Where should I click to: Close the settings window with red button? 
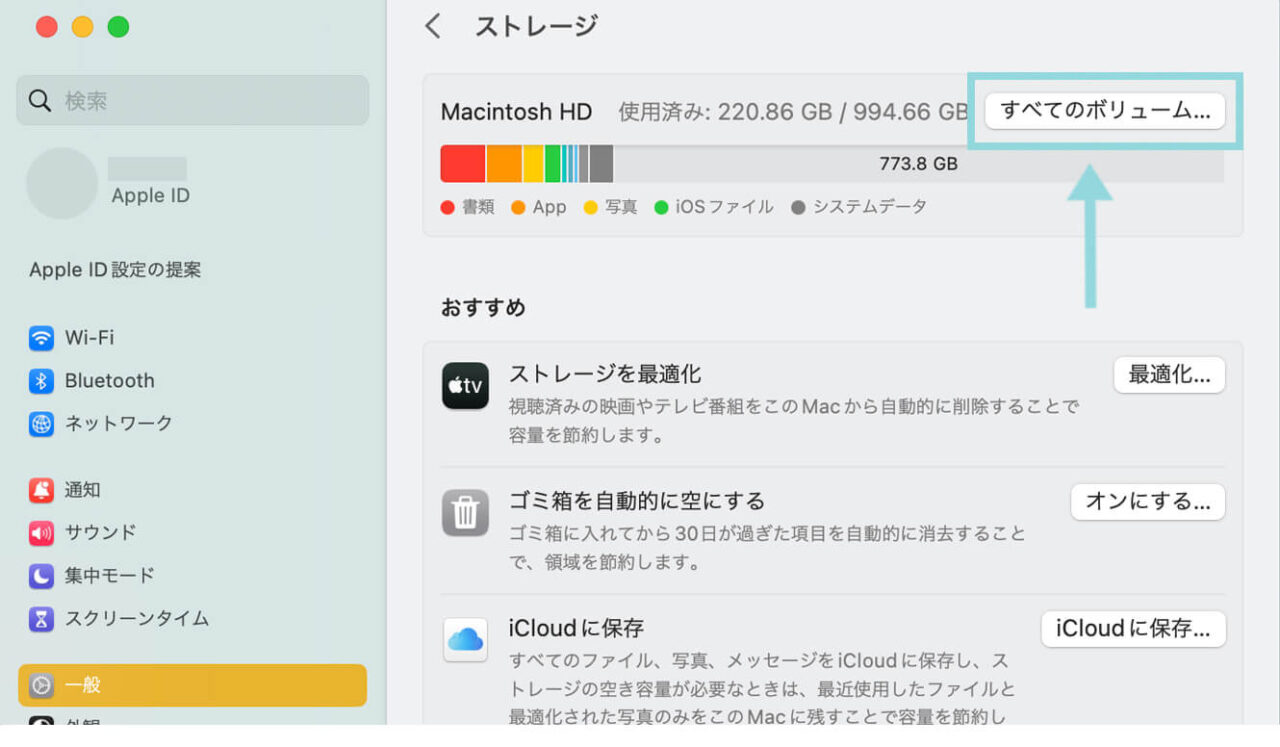47,27
